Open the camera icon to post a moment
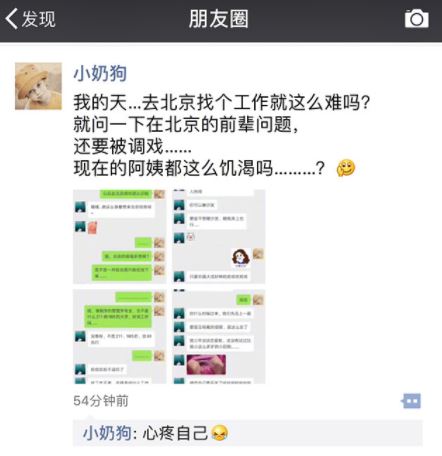The image size is (442, 456). [416, 19]
